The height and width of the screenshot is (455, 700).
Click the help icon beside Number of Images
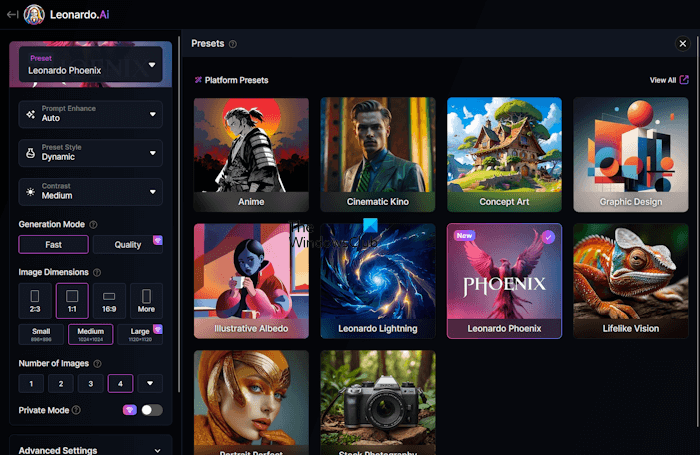97,364
